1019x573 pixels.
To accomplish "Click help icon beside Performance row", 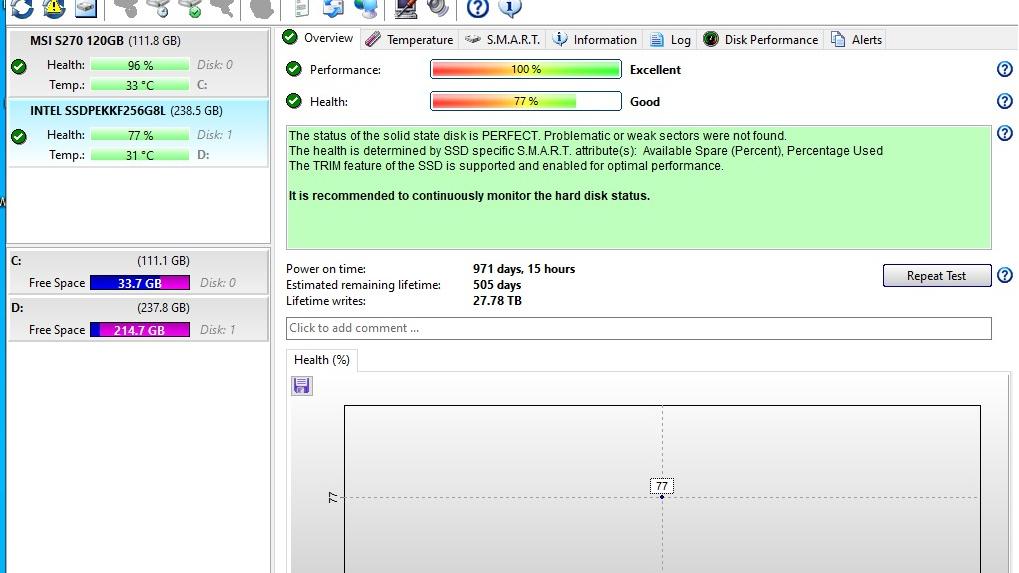I will pos(1005,69).
